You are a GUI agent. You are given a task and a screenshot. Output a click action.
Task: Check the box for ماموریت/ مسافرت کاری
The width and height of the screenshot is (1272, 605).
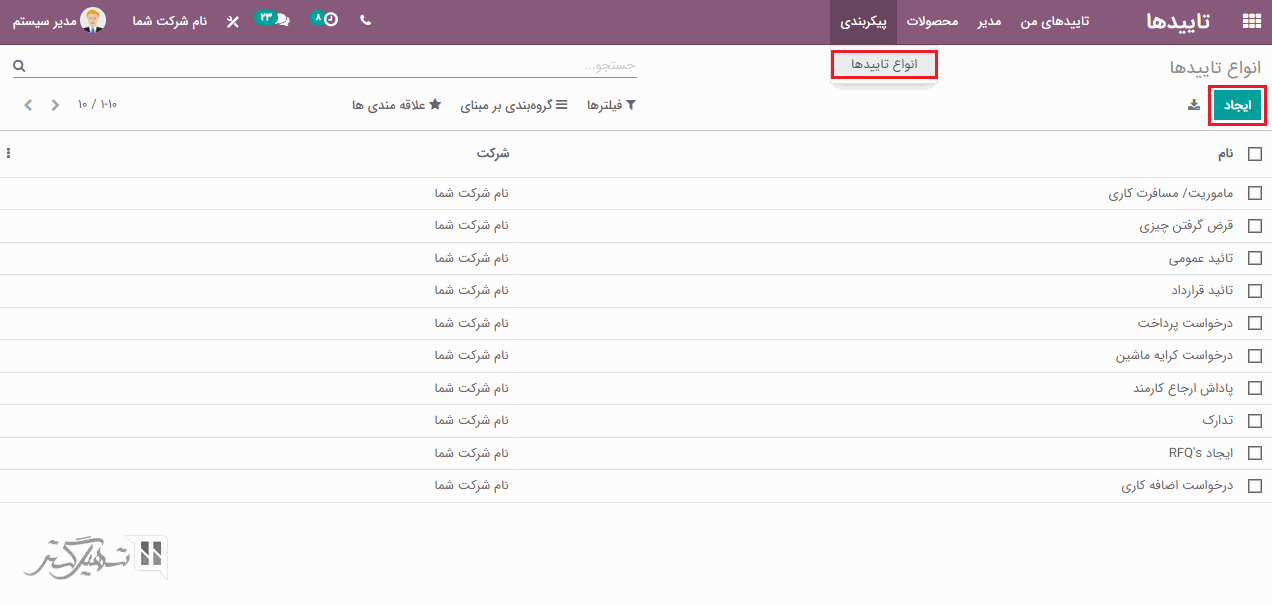click(x=1254, y=193)
